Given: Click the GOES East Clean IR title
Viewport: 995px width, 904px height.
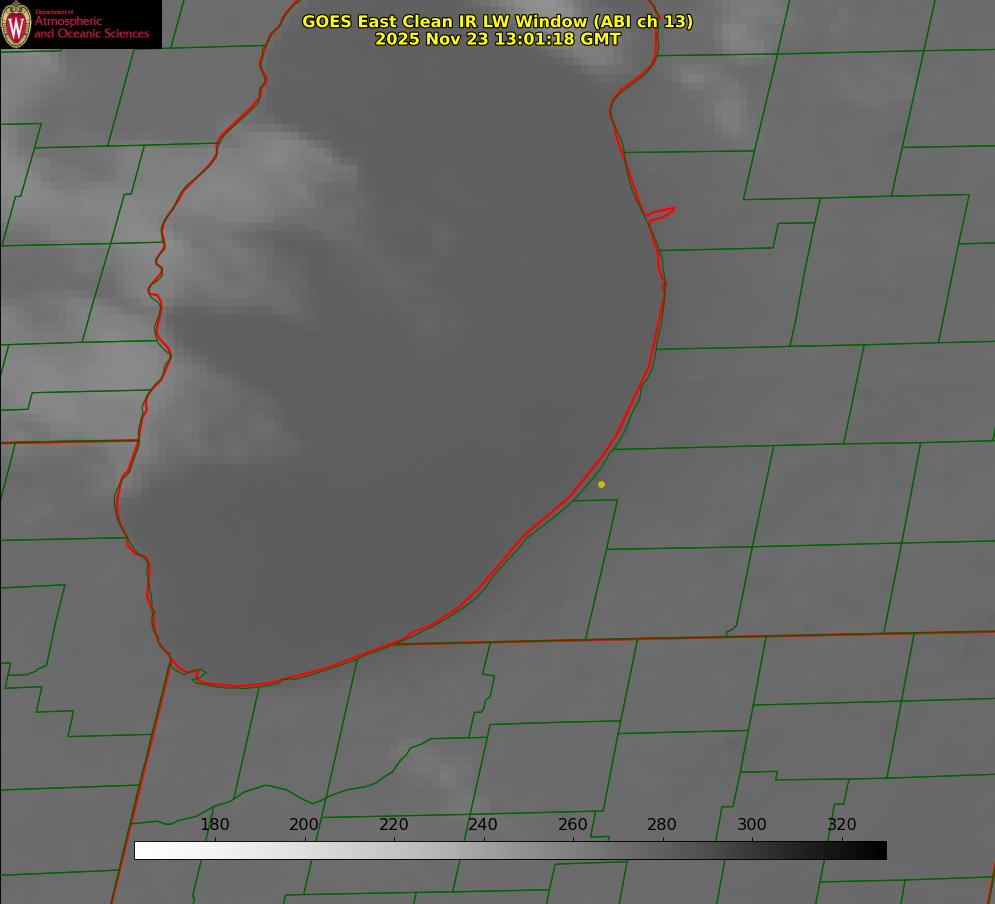Looking at the screenshot, I should (440, 21).
